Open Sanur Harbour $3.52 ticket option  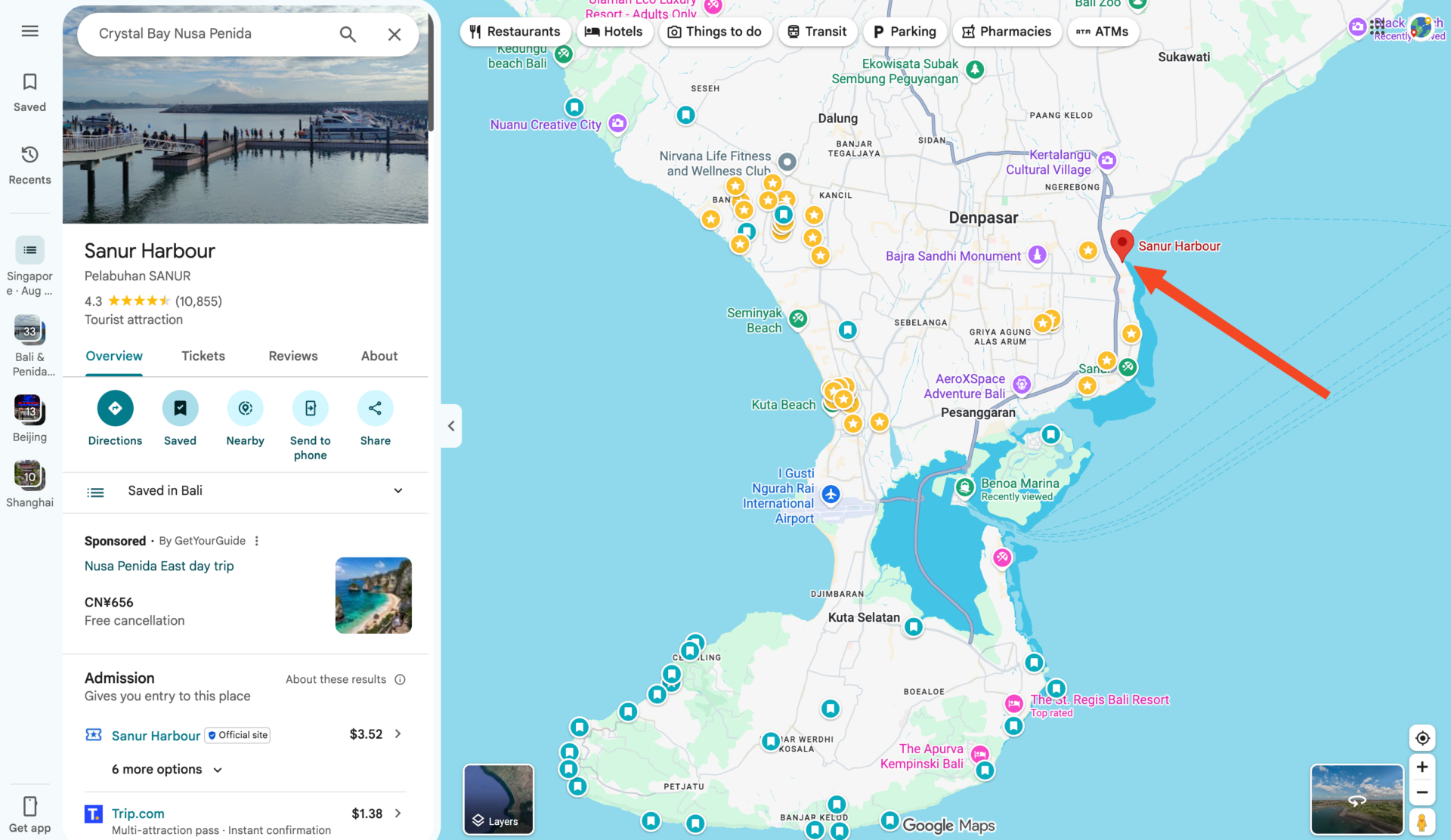[x=245, y=734]
